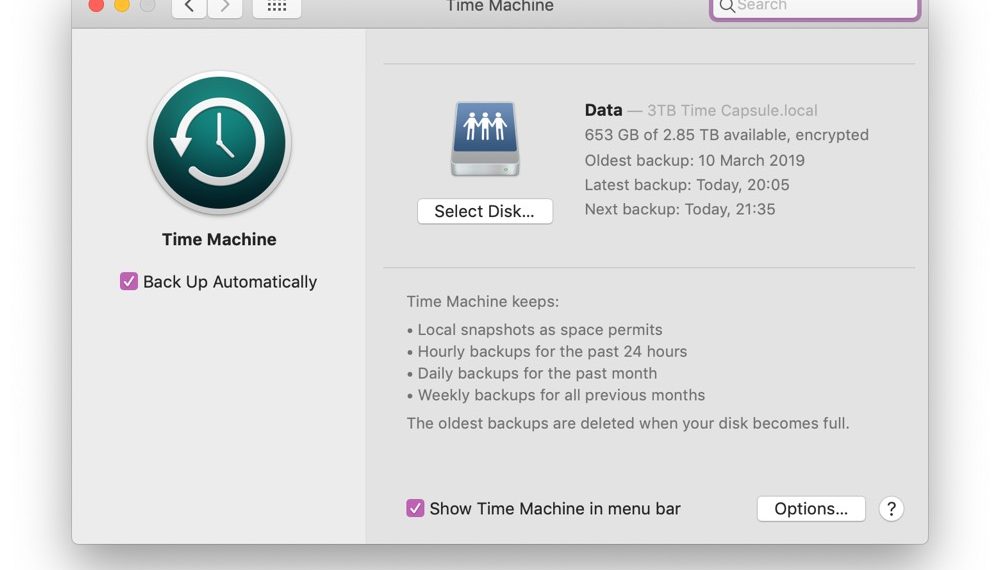
Task: Click the magnifier icon in Search field
Action: [x=726, y=6]
